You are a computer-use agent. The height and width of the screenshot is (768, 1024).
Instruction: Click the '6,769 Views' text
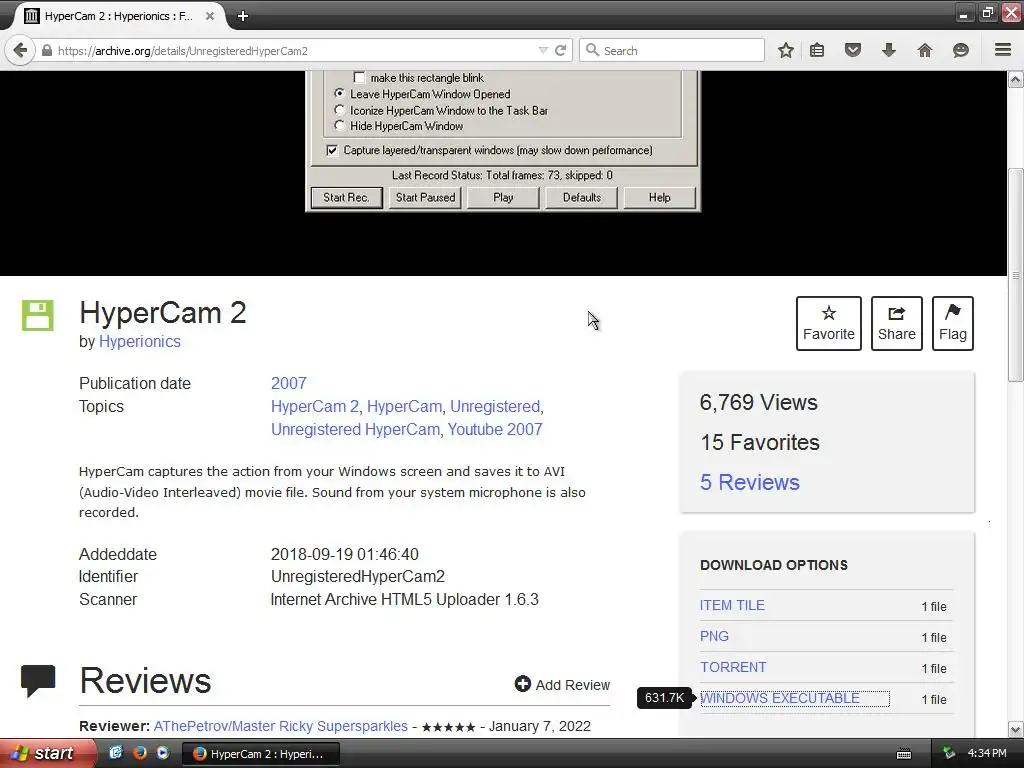(758, 402)
